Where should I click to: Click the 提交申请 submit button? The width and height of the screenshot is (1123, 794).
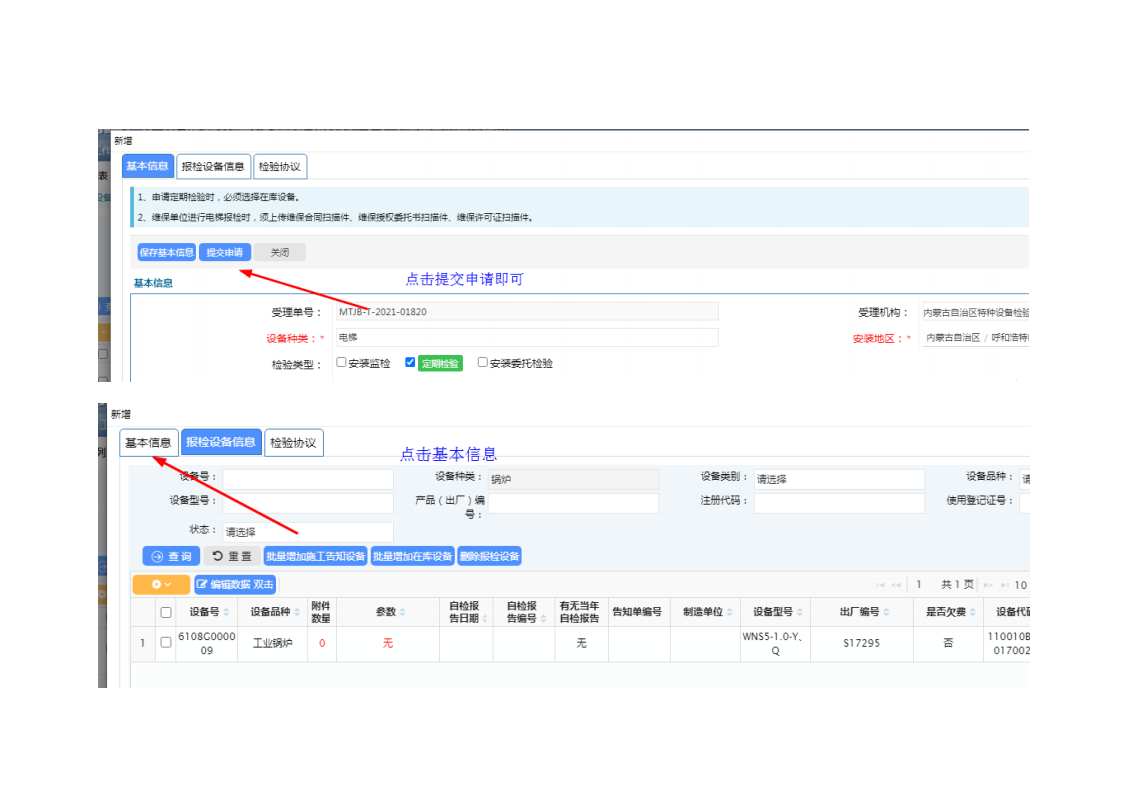click(225, 252)
